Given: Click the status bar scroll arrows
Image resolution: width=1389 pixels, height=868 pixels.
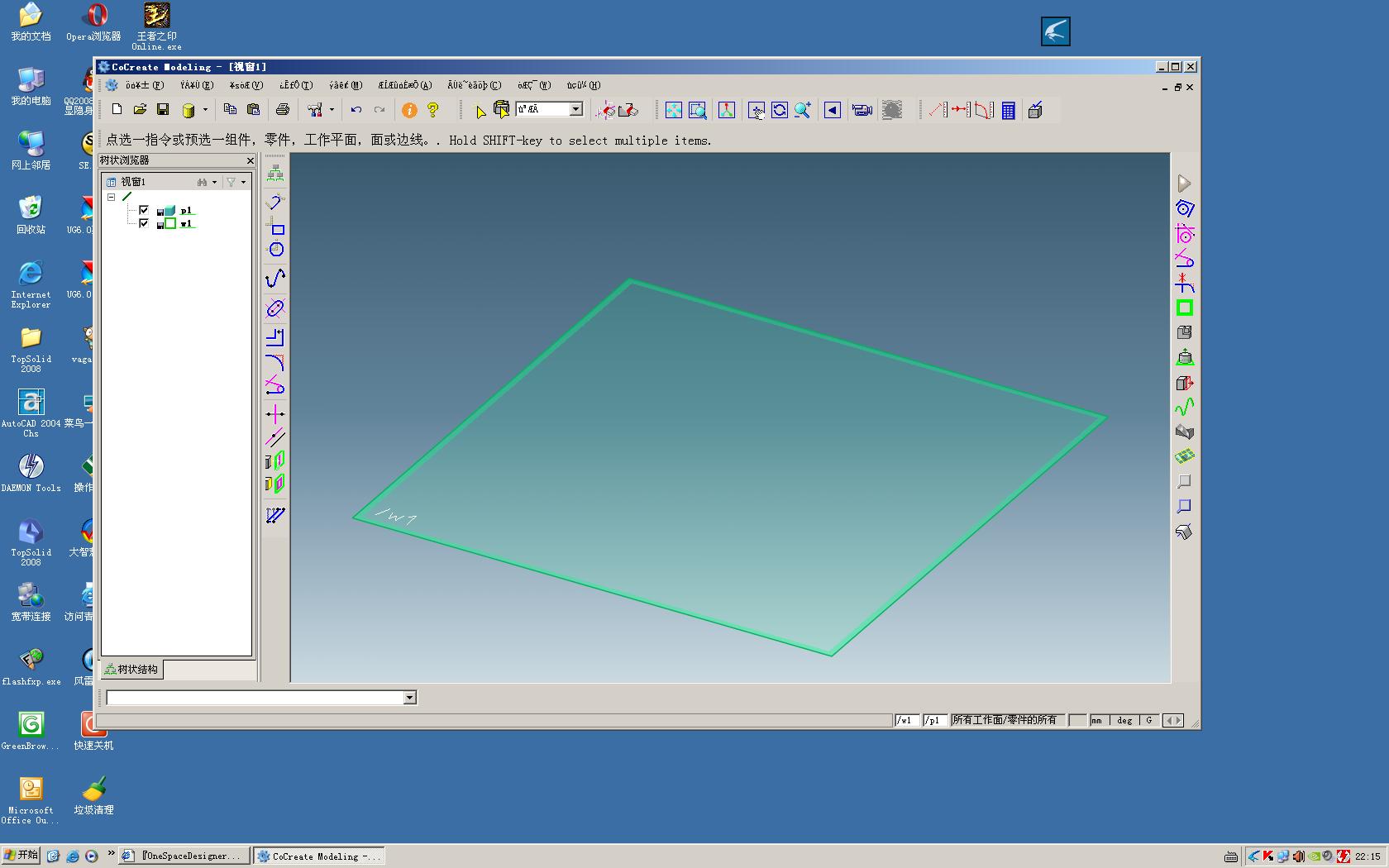Looking at the screenshot, I should click(x=1172, y=720).
